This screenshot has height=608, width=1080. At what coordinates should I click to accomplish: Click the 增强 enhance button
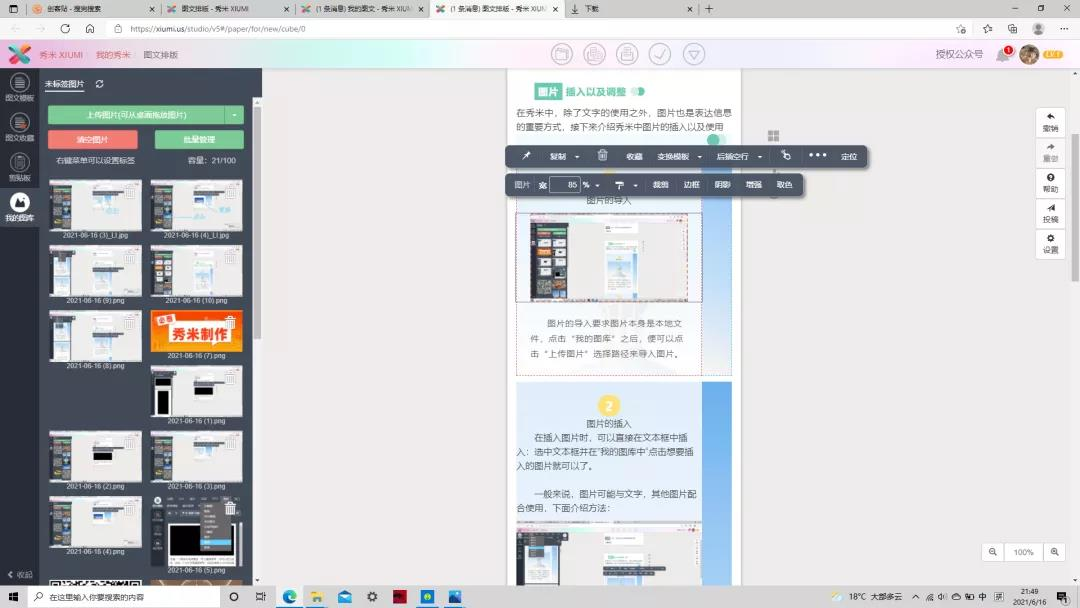pos(754,185)
